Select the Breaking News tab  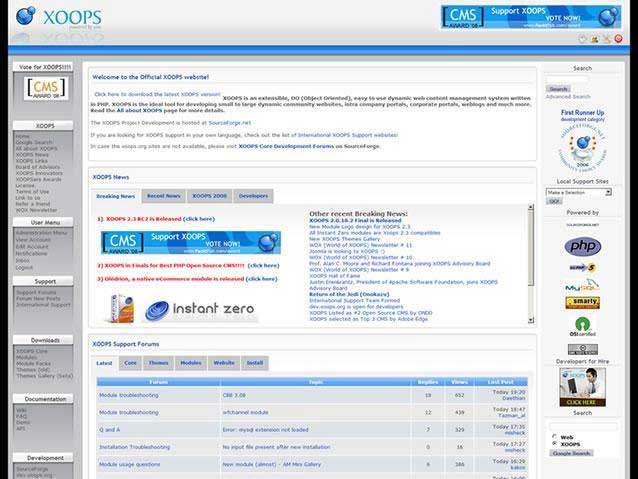click(x=116, y=196)
